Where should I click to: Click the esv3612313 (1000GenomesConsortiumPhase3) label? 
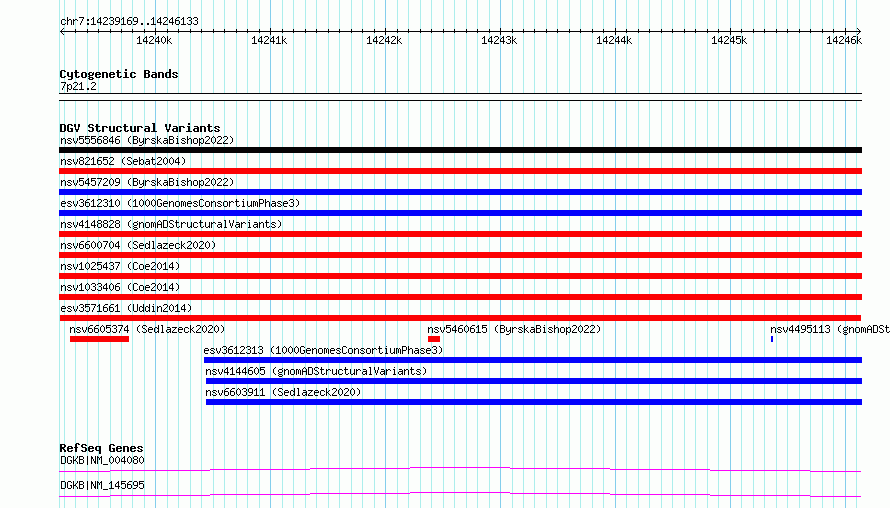(x=324, y=350)
